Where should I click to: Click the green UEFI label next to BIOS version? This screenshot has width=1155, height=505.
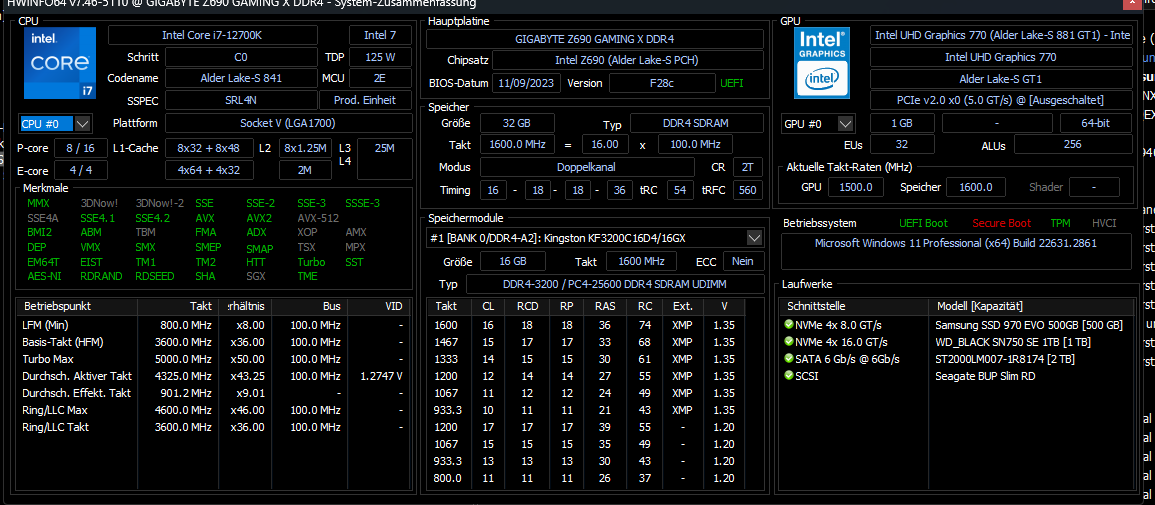pyautogui.click(x=731, y=83)
